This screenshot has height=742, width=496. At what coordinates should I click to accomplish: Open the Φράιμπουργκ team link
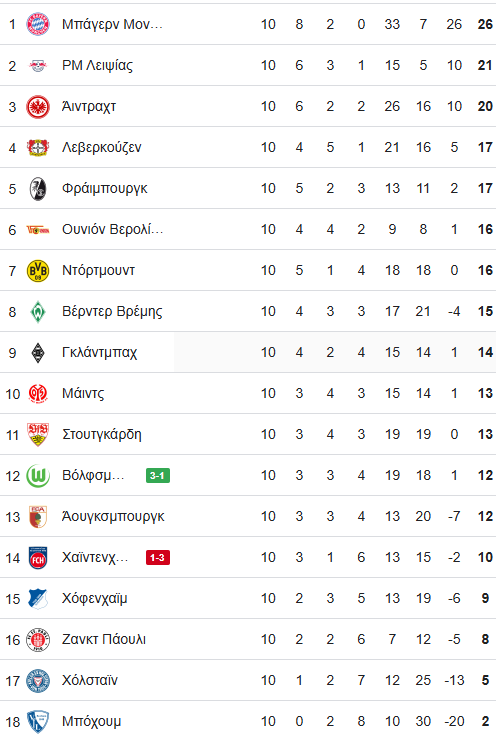(105, 188)
